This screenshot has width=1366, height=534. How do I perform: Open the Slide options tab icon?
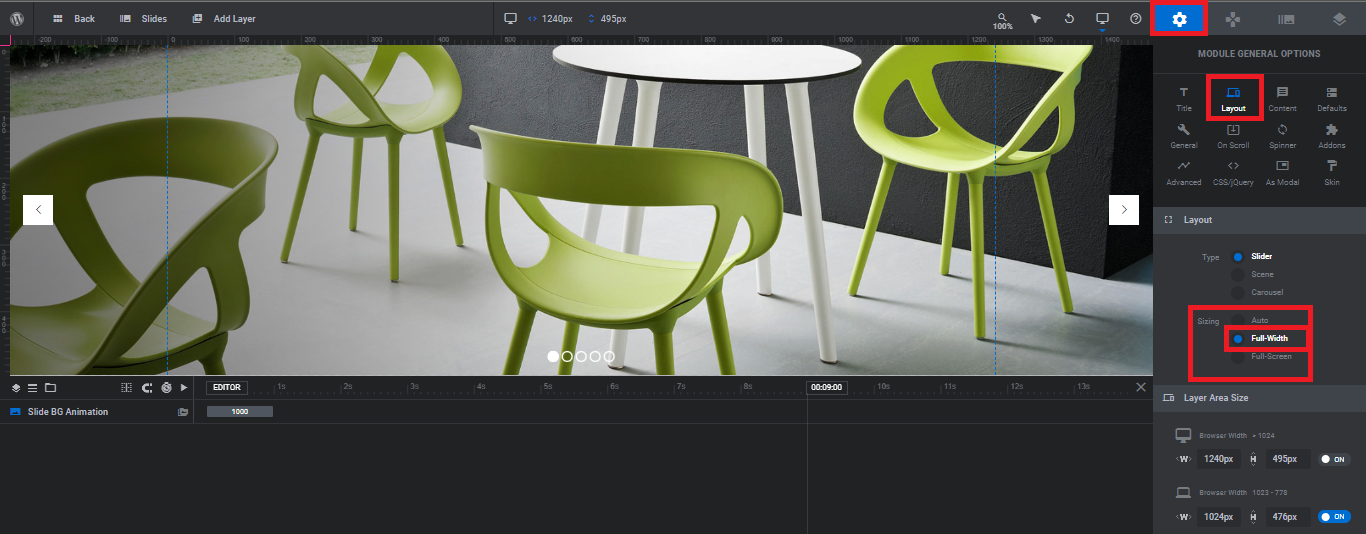(x=1286, y=19)
